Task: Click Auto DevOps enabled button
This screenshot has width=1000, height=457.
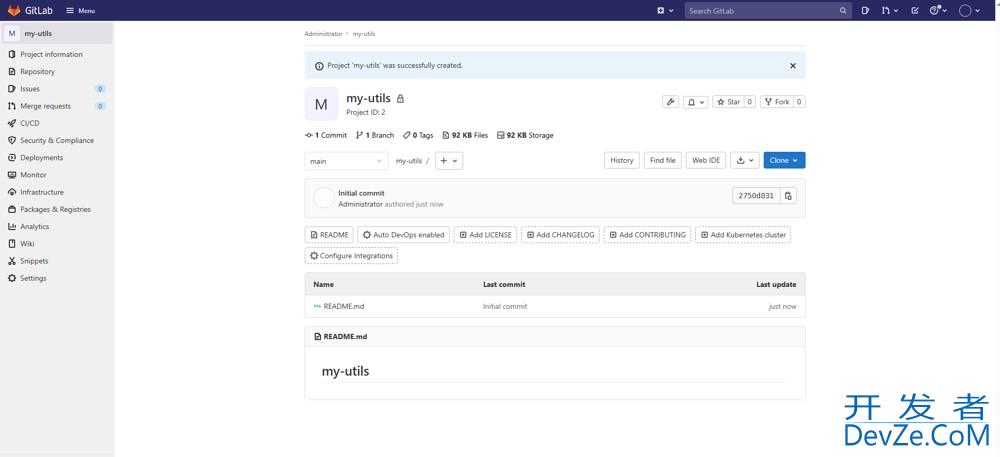Action: 404,235
